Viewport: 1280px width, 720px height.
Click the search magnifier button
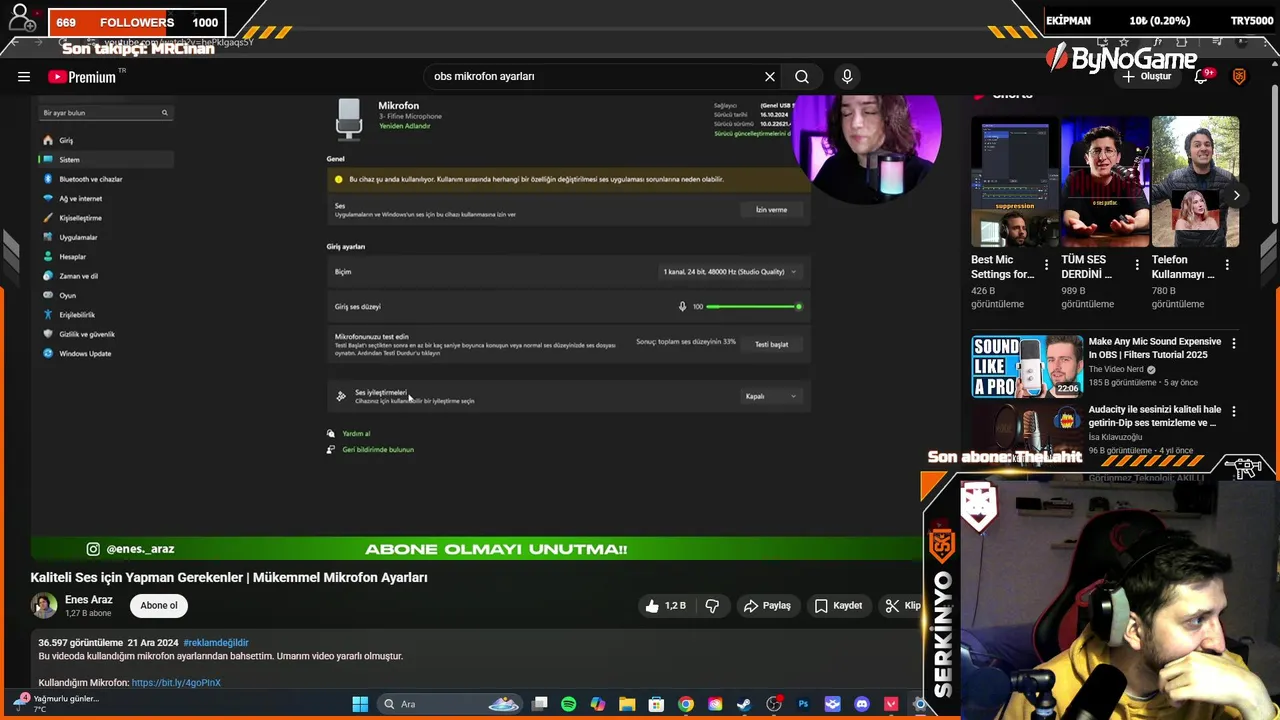click(802, 76)
